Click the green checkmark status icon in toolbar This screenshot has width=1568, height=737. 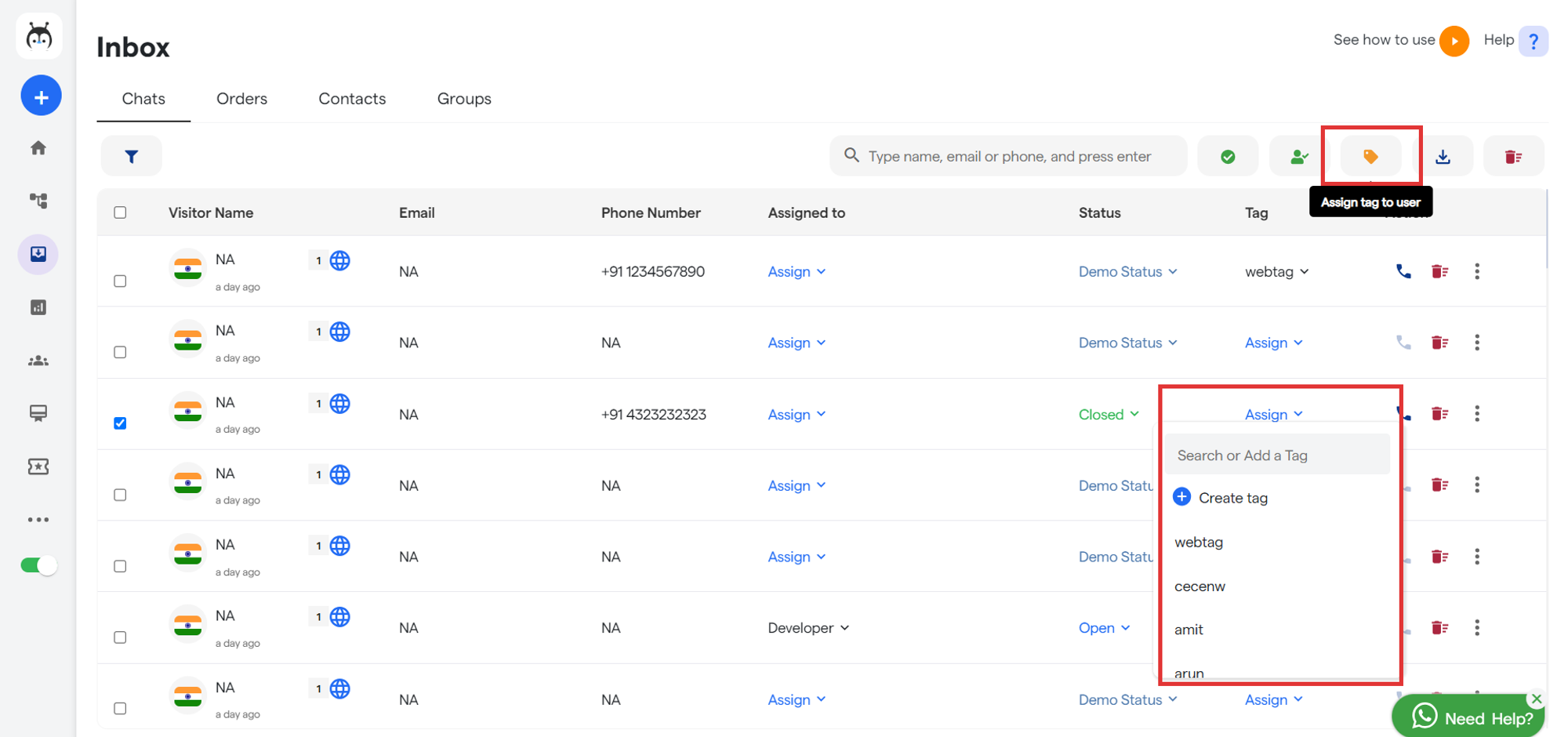tap(1228, 157)
